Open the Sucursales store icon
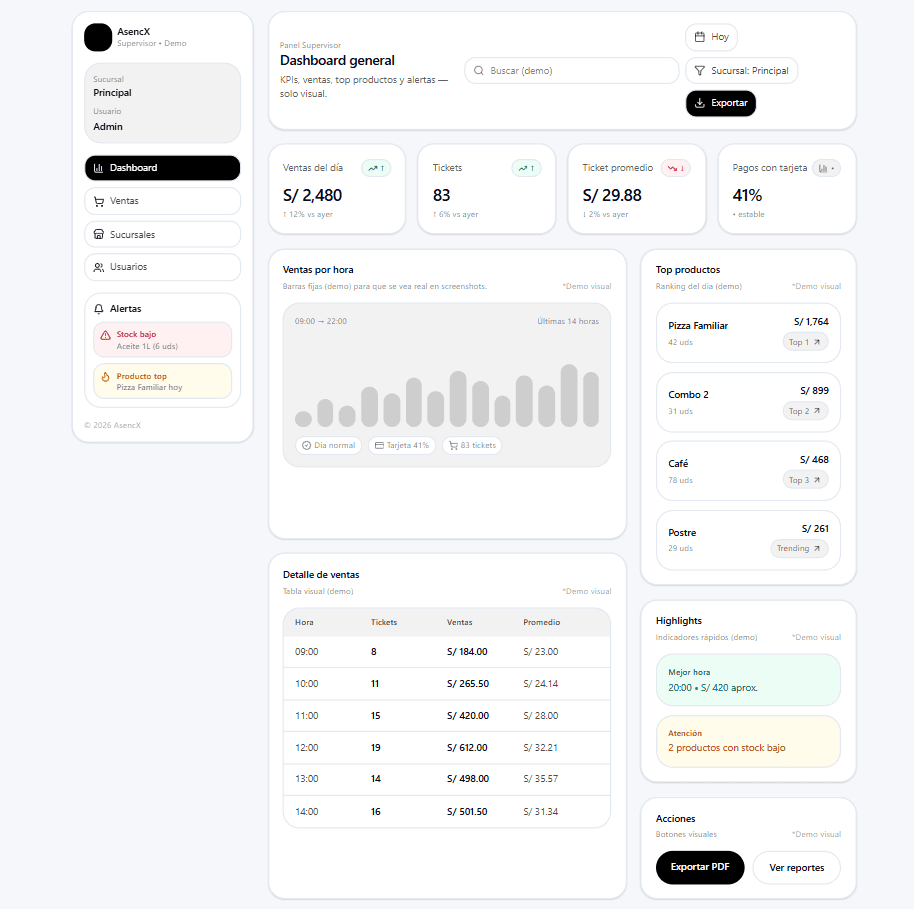This screenshot has width=914, height=909. pyautogui.click(x=98, y=234)
